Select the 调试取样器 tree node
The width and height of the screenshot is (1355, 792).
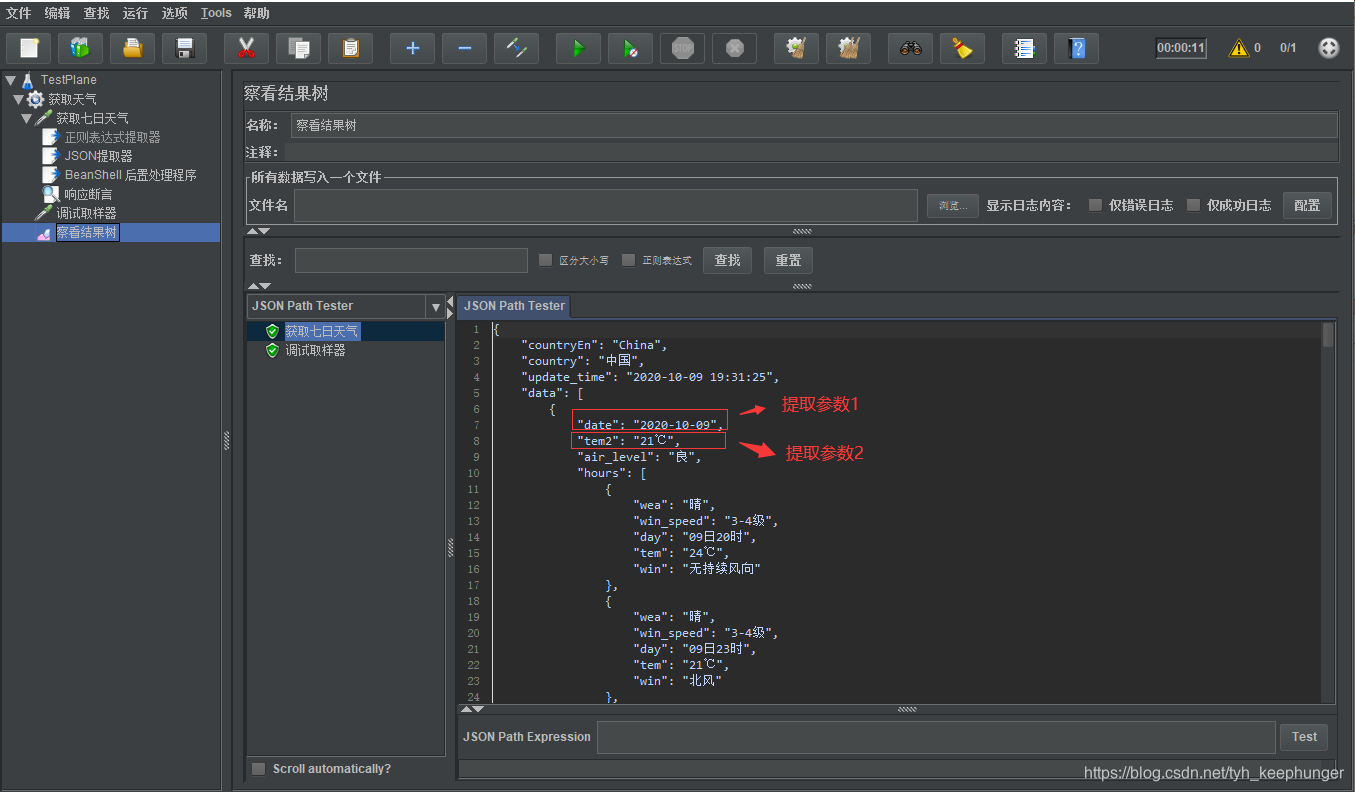86,213
